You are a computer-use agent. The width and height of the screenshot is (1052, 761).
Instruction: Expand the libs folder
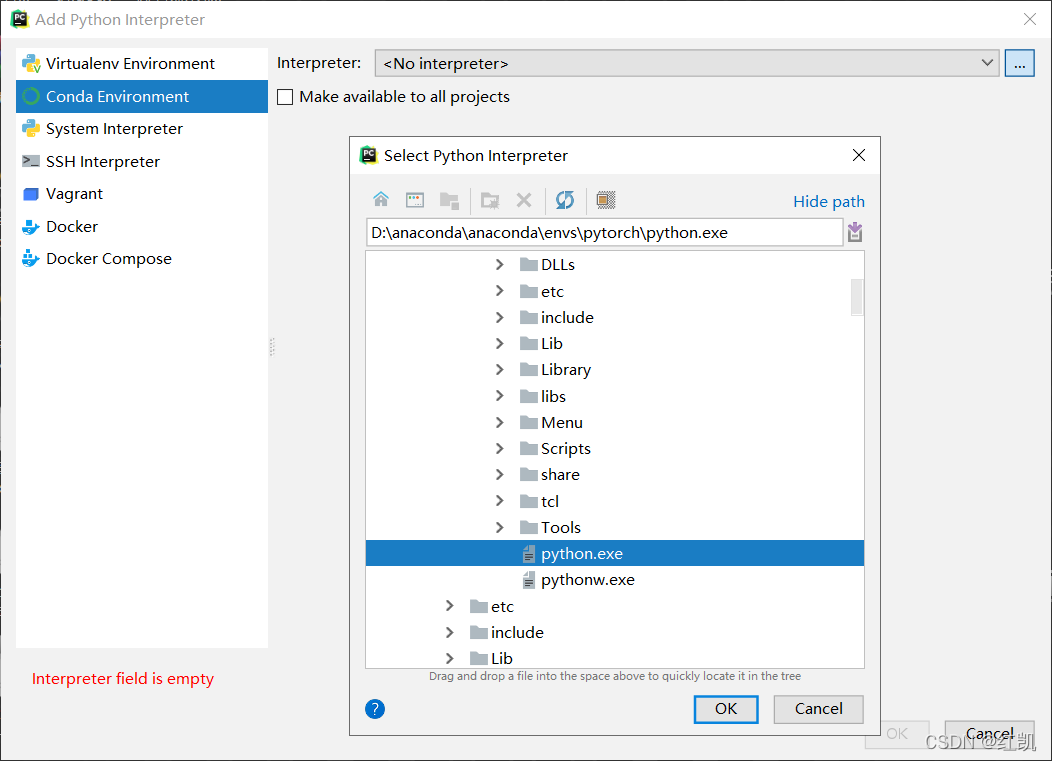[500, 396]
